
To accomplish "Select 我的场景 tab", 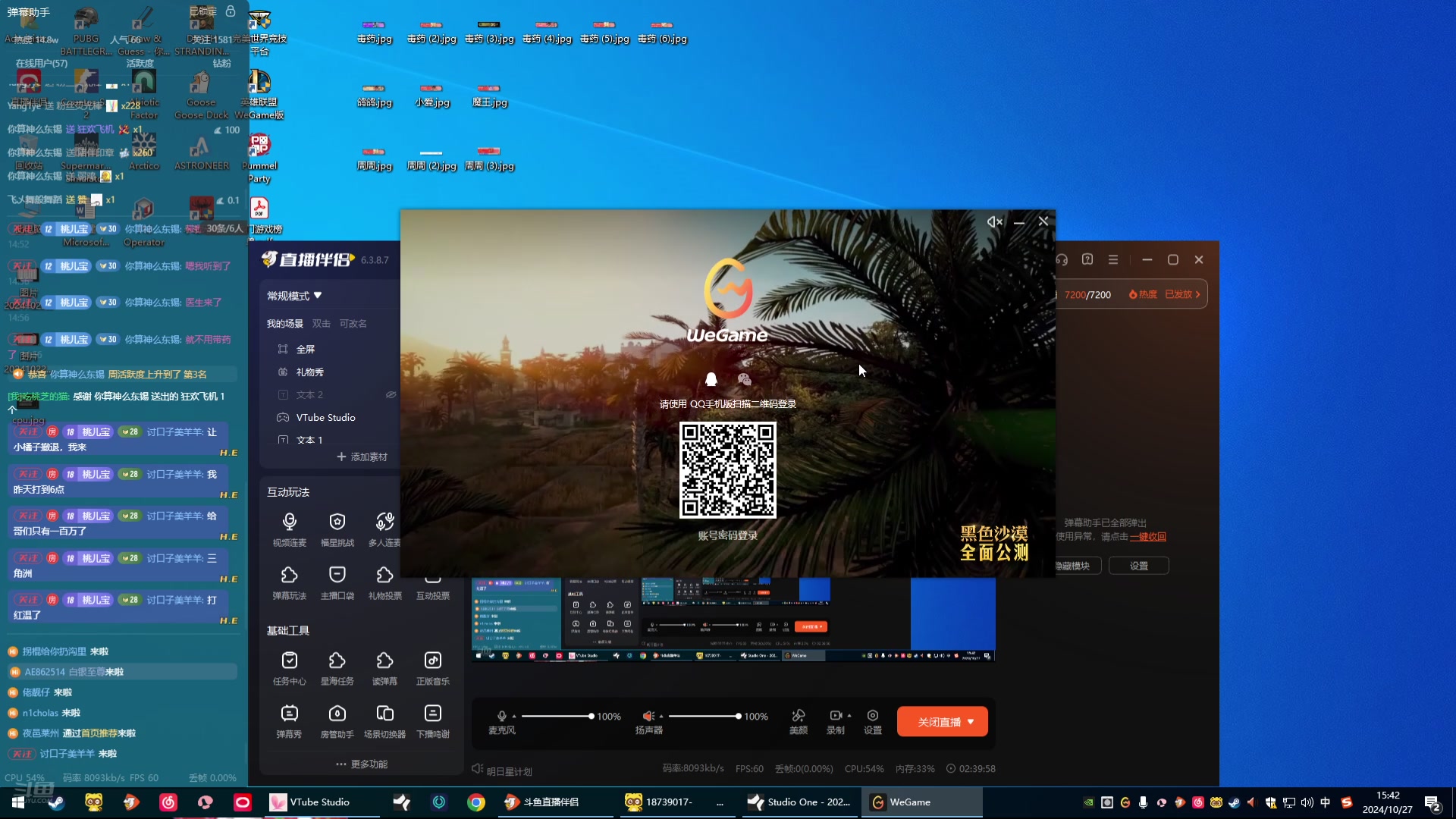I will point(284,324).
